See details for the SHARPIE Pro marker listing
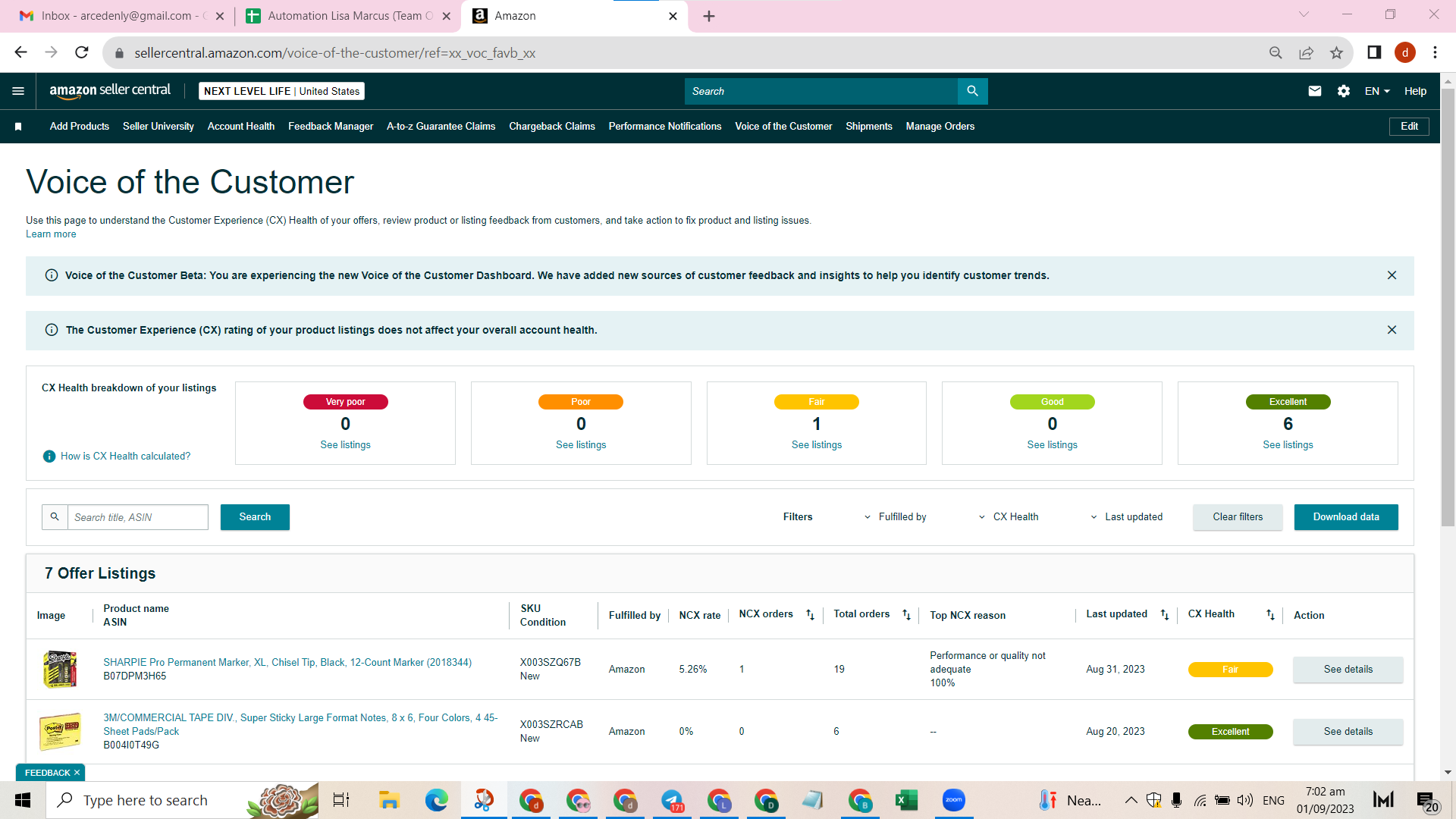Viewport: 1456px width, 819px height. 1348,670
